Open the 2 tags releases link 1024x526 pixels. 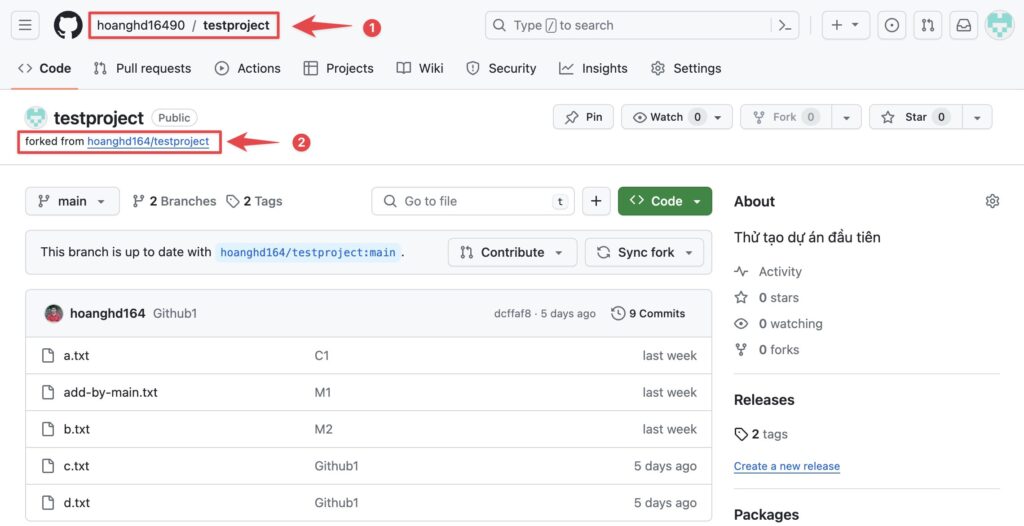pos(761,434)
